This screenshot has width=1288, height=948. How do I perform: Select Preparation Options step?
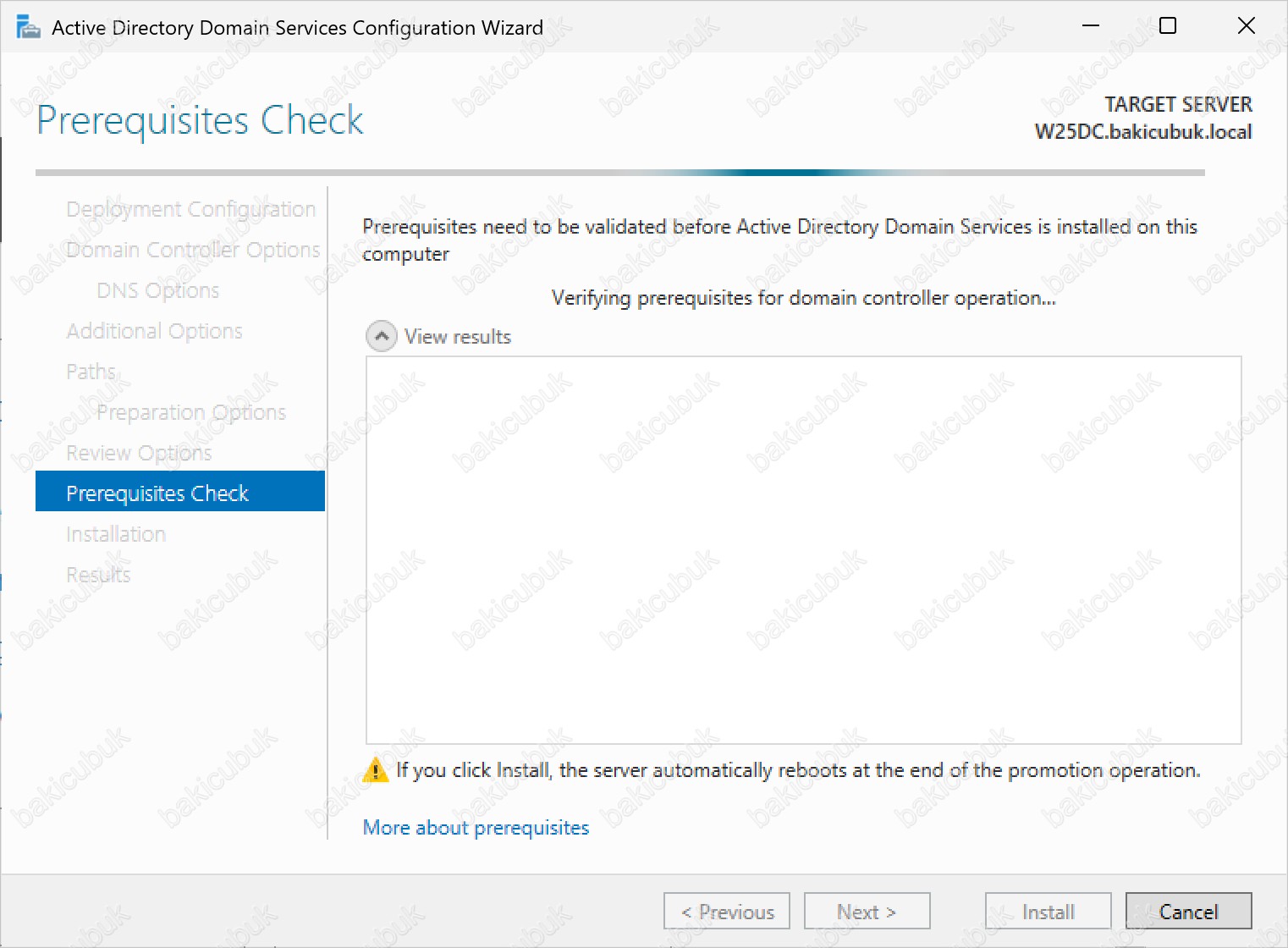[191, 412]
